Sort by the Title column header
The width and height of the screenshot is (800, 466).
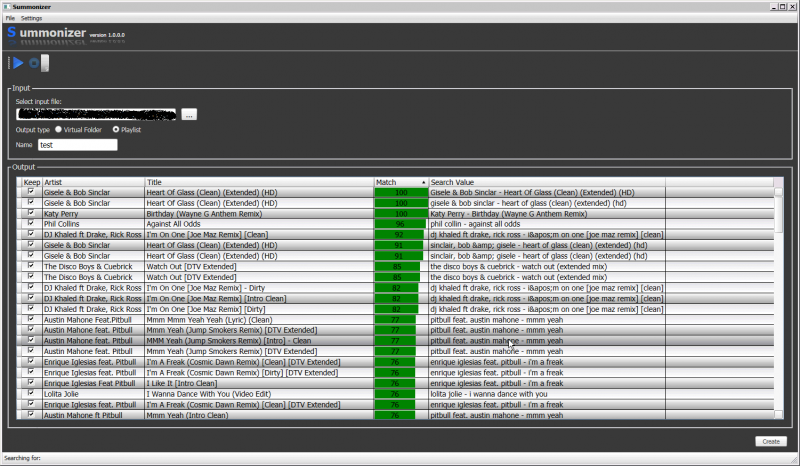point(259,182)
